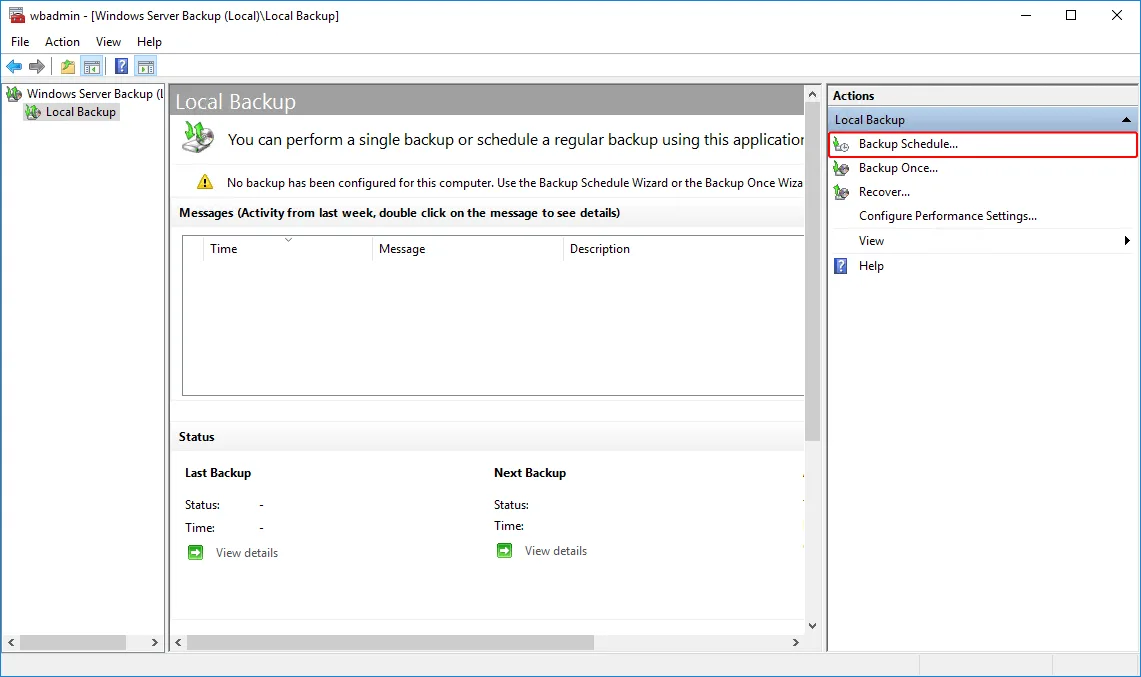The height and width of the screenshot is (677, 1141).
Task: Open the Action menu
Action: [x=62, y=41]
